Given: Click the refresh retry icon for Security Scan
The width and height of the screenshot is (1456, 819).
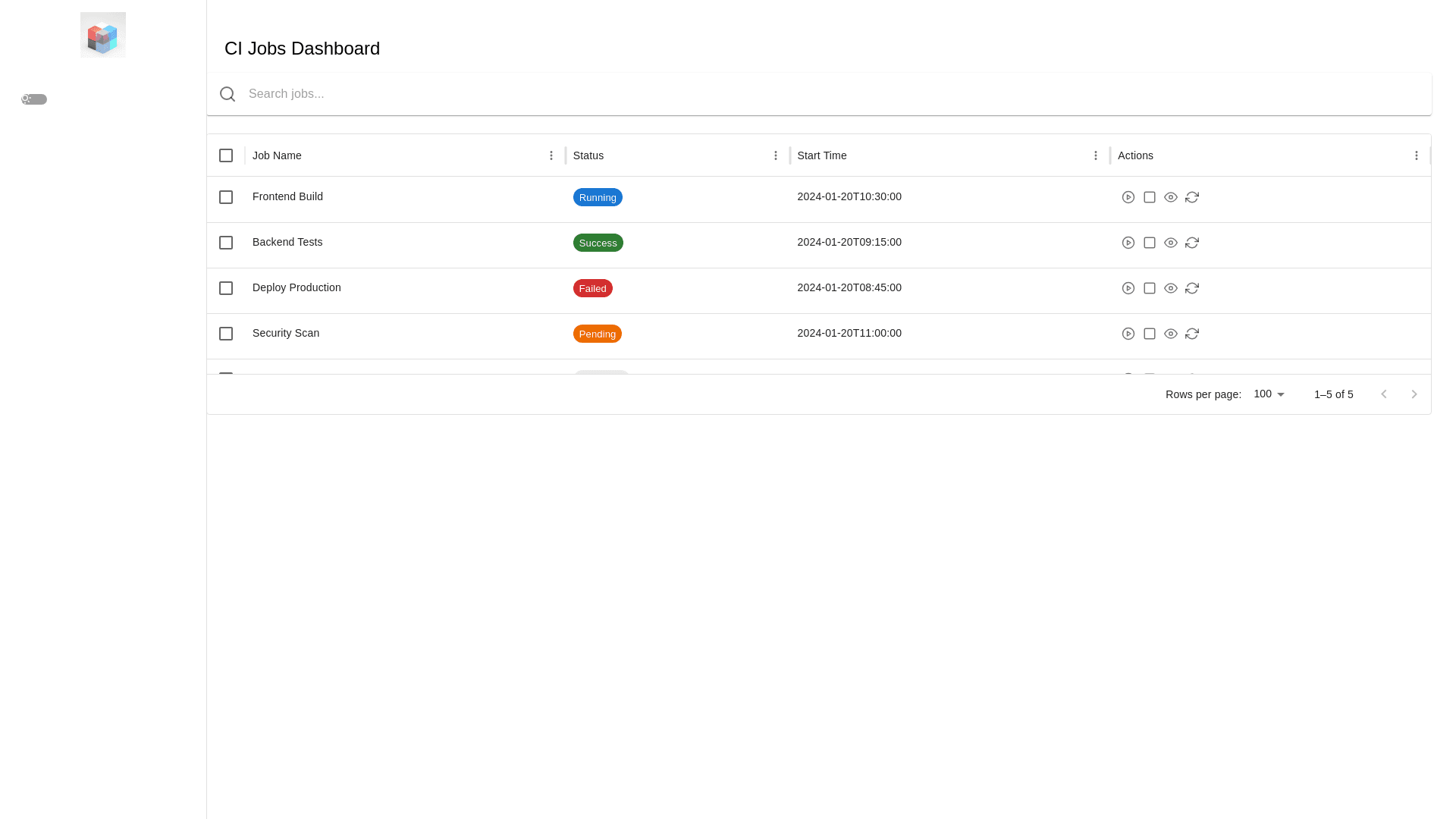Looking at the screenshot, I should [1192, 334].
